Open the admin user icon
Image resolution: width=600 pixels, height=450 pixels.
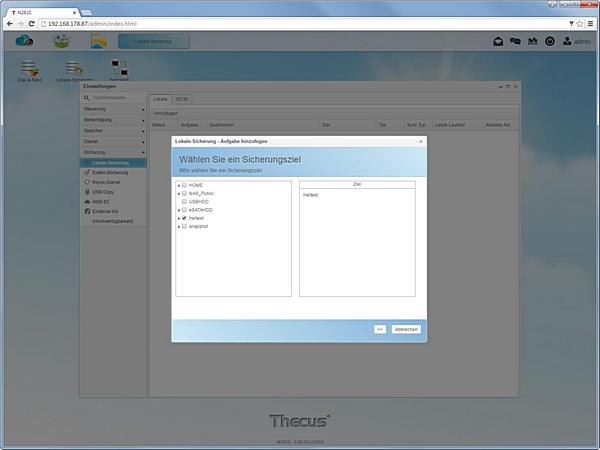click(x=567, y=41)
